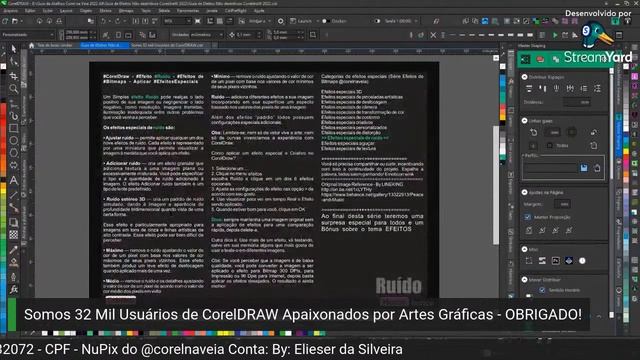Toggle the Sentido Horário checkbox
Screen dimensions: 640x360
pyautogui.click(x=542, y=290)
